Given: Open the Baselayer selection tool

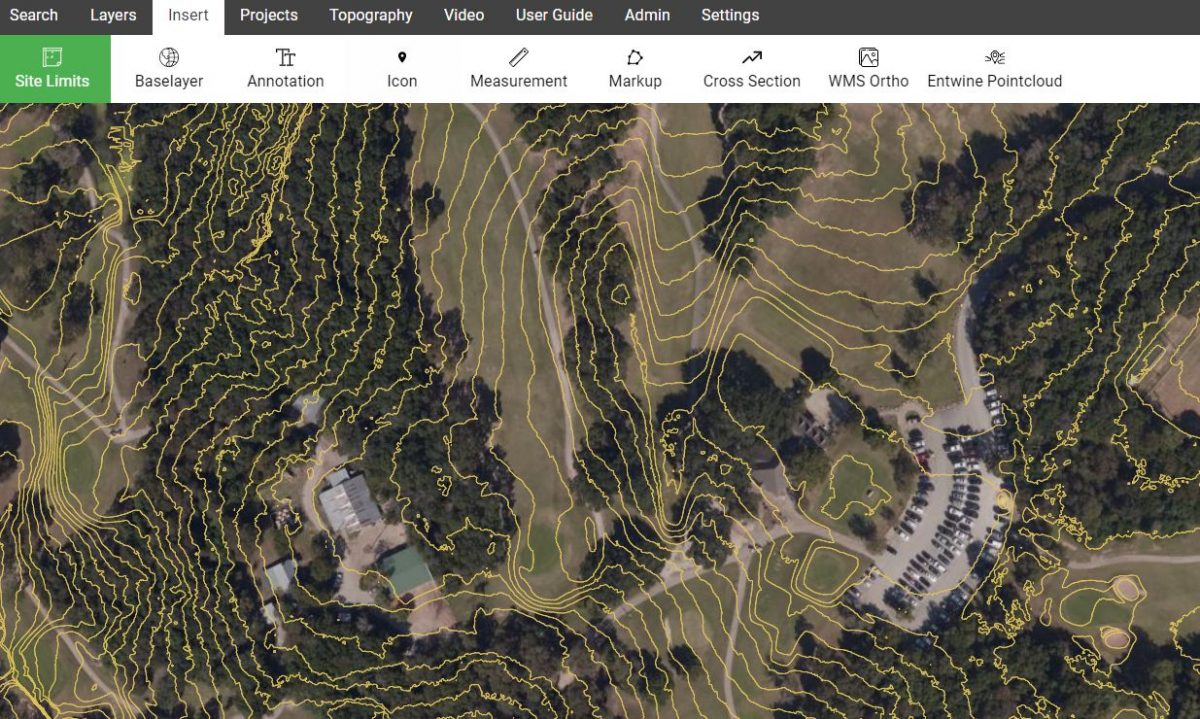Looking at the screenshot, I should [x=167, y=68].
